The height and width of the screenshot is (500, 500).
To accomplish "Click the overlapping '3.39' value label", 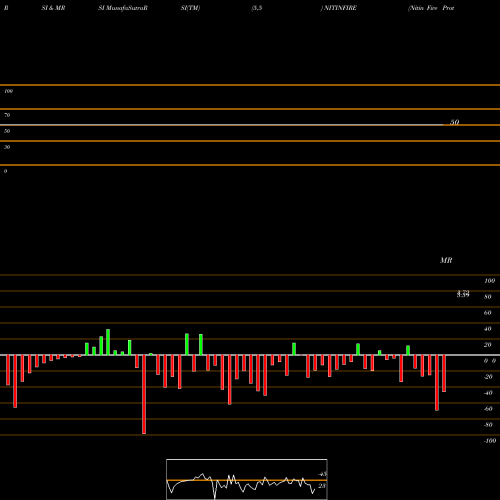I will [x=463, y=294].
